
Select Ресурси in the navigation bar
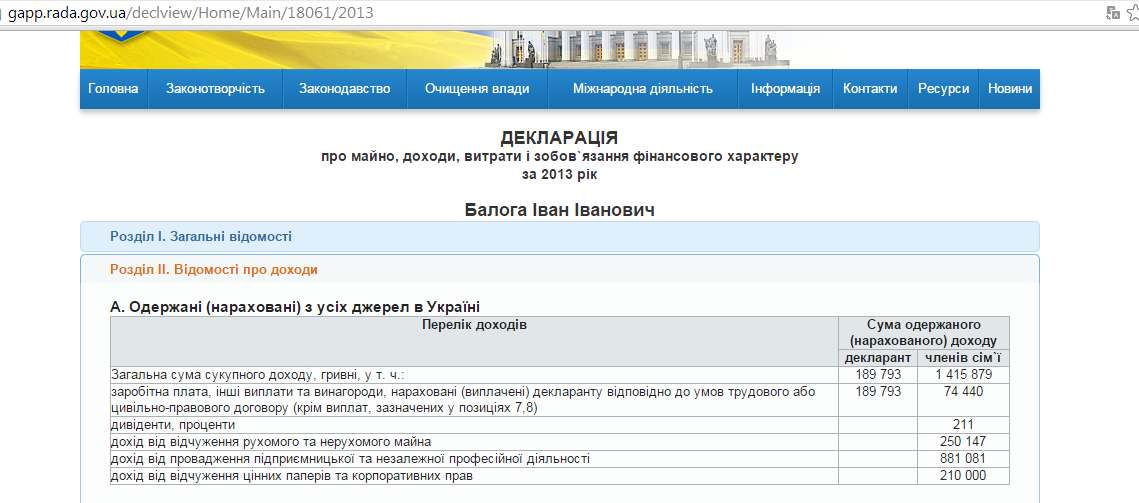click(x=943, y=88)
